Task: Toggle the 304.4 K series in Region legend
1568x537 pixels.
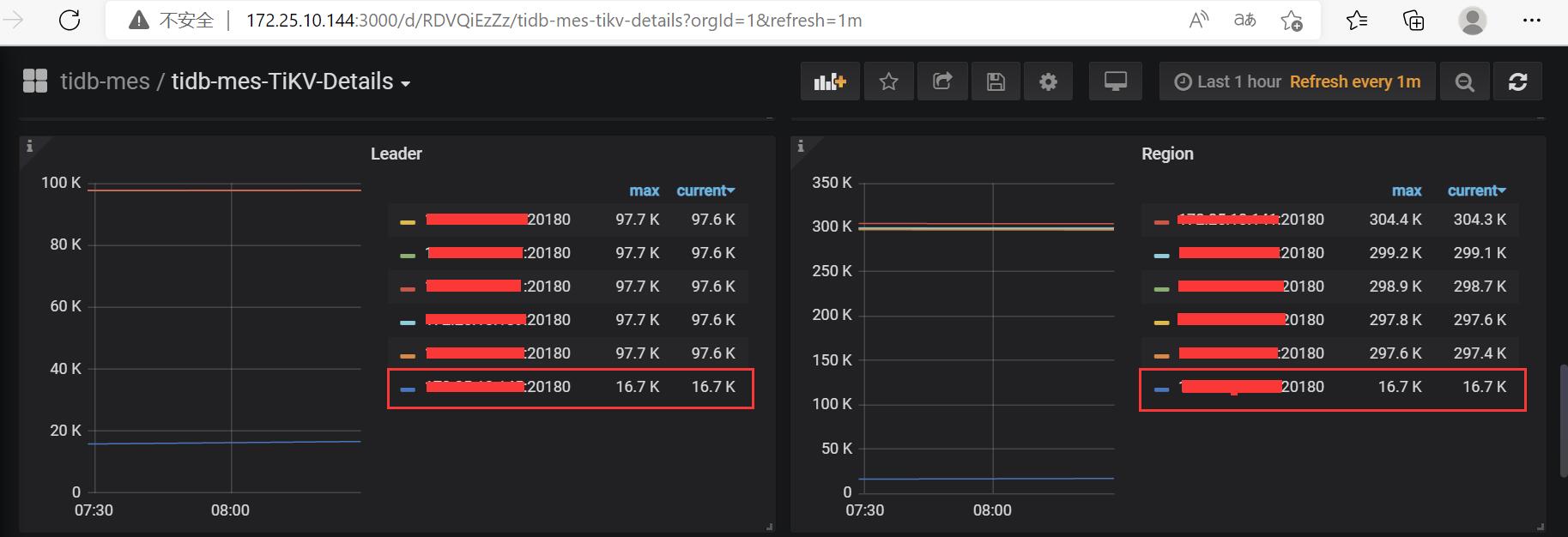Action: pos(1251,220)
